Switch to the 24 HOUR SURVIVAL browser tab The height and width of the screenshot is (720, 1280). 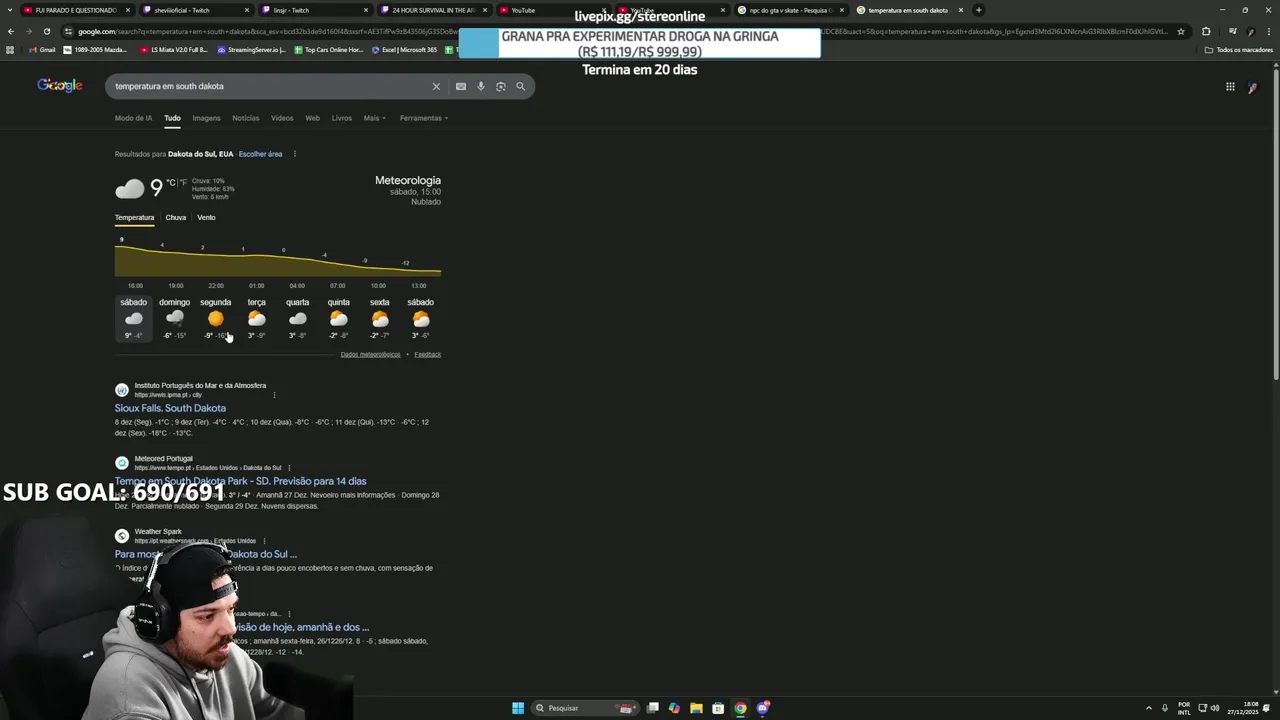pyautogui.click(x=434, y=10)
